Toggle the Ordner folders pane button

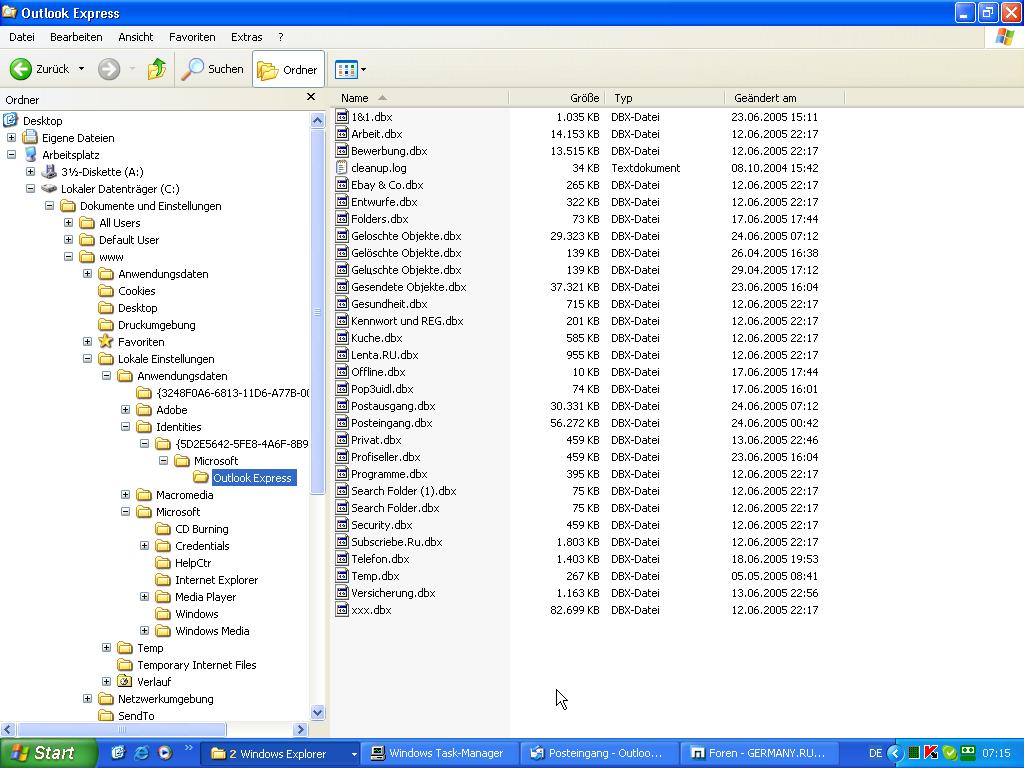[x=288, y=69]
